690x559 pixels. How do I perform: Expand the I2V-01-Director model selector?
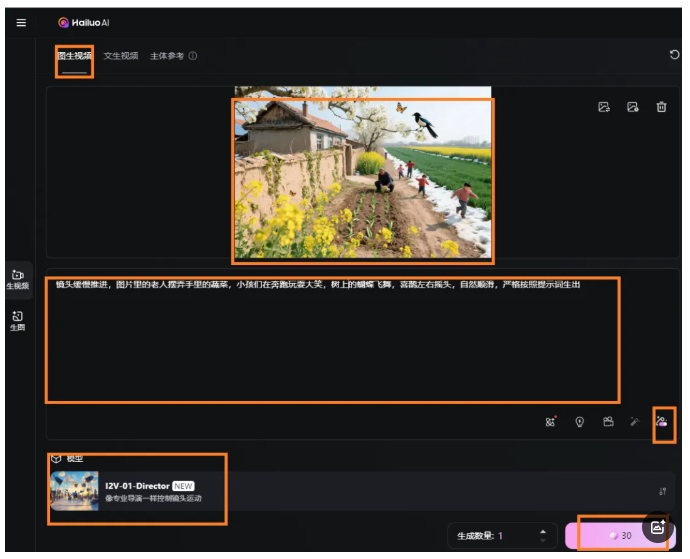[138, 491]
